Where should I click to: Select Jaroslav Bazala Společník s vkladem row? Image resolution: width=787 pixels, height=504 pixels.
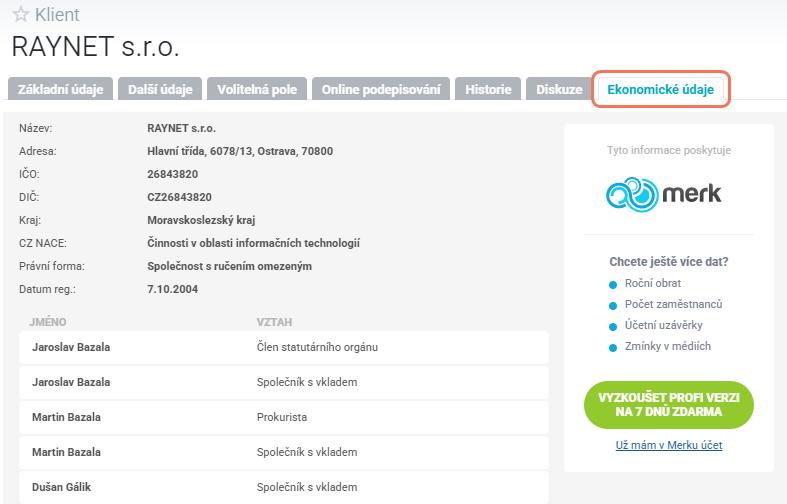(284, 382)
